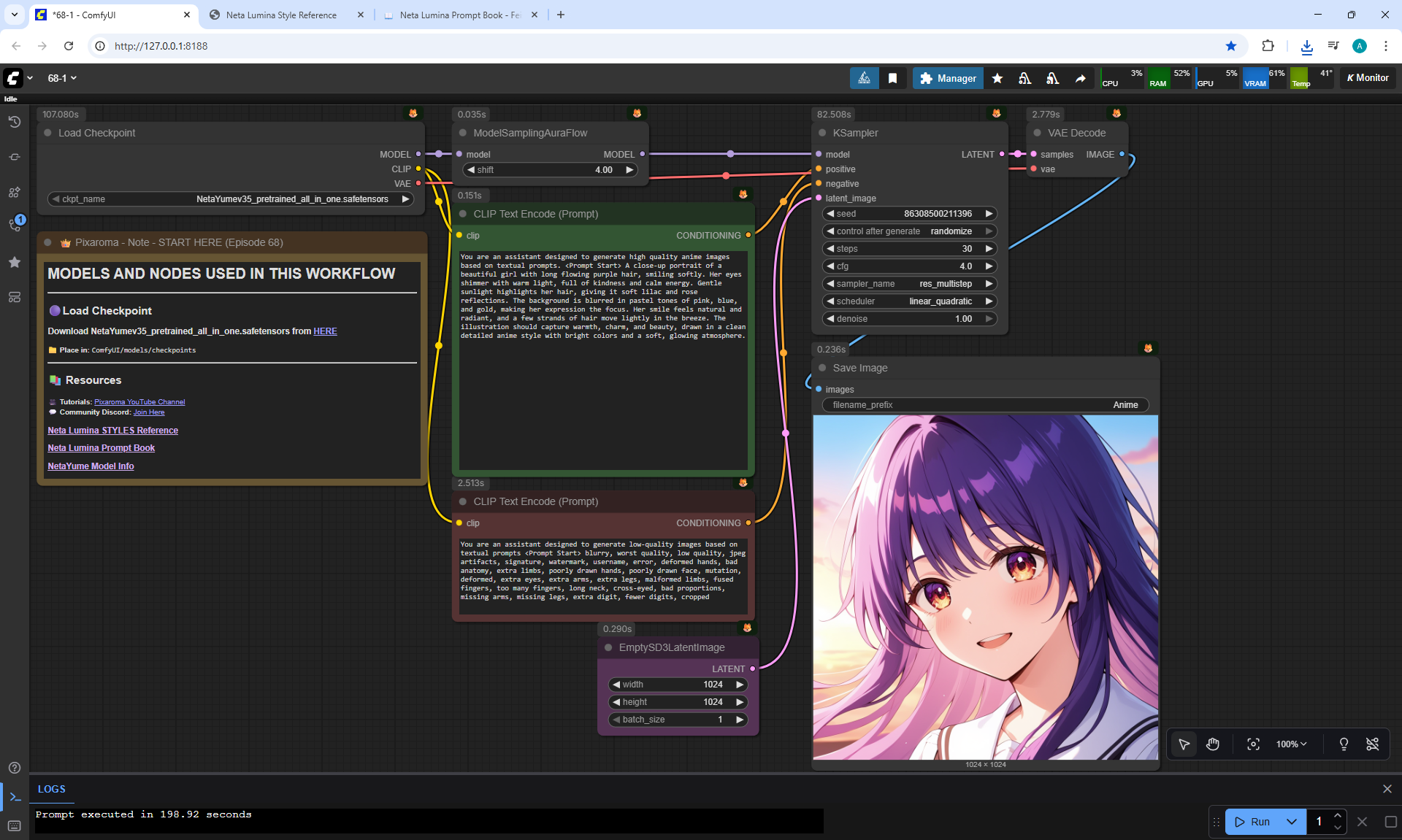Click the bookmark icon beside Manager

[x=892, y=78]
